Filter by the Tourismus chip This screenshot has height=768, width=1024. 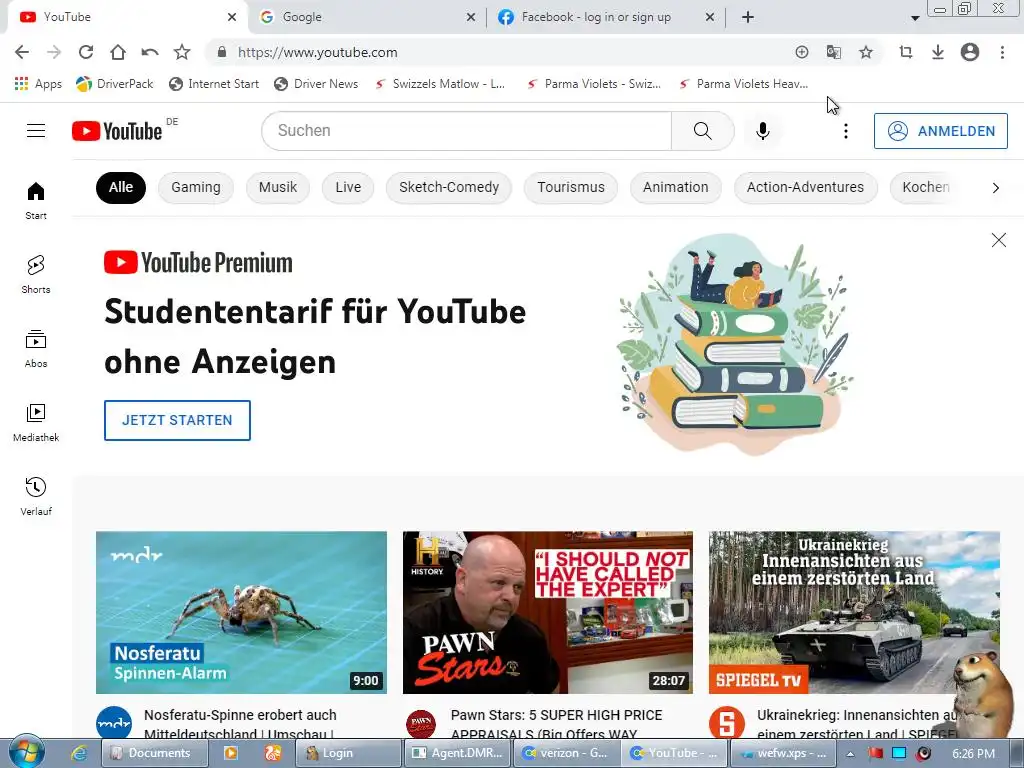(x=571, y=187)
